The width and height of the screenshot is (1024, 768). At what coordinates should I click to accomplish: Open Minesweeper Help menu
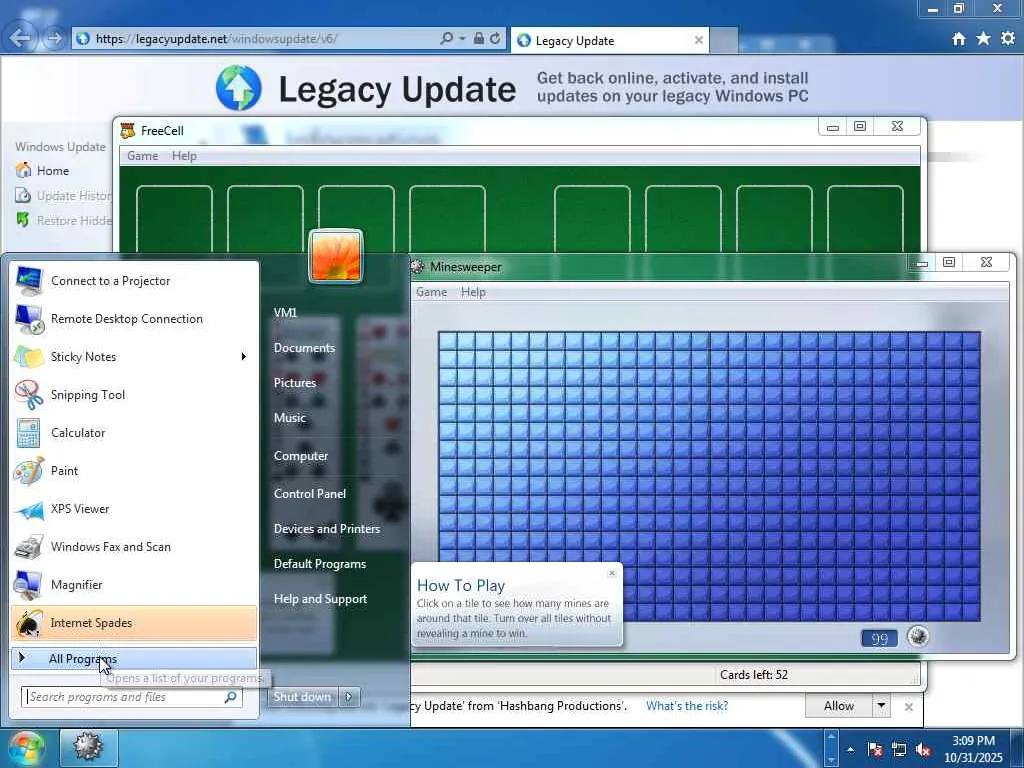click(473, 292)
